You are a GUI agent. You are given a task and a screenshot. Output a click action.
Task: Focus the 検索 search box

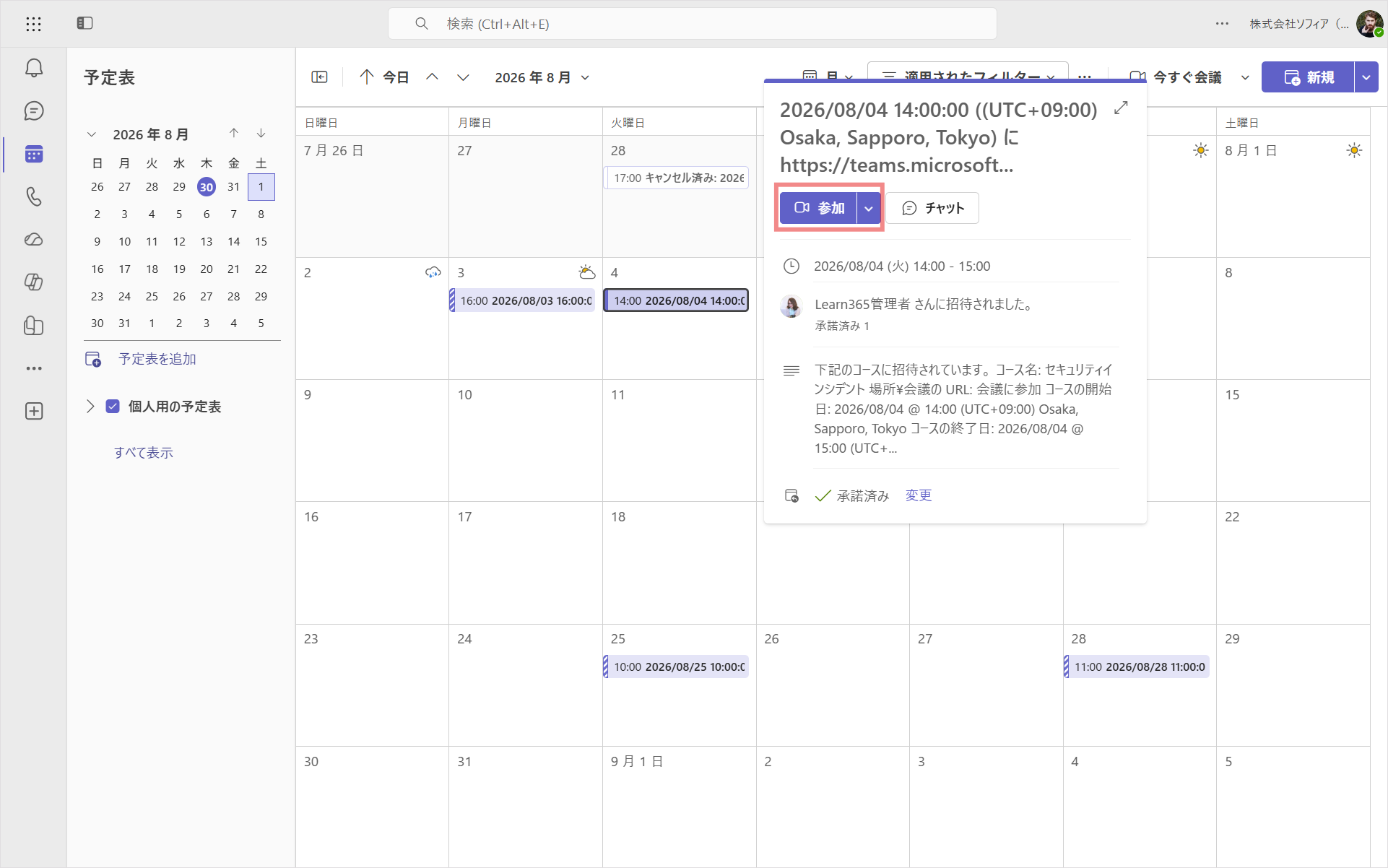point(693,24)
